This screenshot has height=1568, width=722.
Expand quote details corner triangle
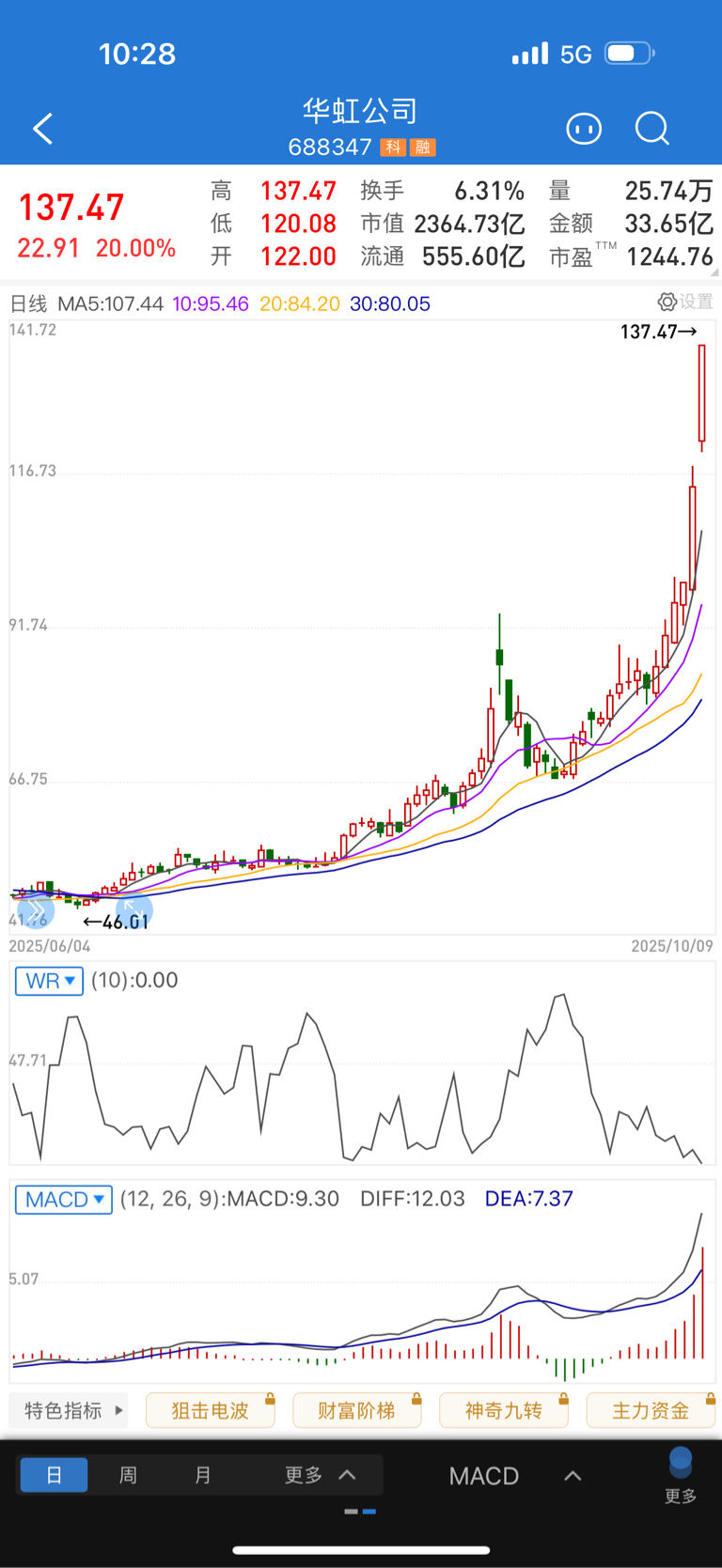pyautogui.click(x=714, y=272)
